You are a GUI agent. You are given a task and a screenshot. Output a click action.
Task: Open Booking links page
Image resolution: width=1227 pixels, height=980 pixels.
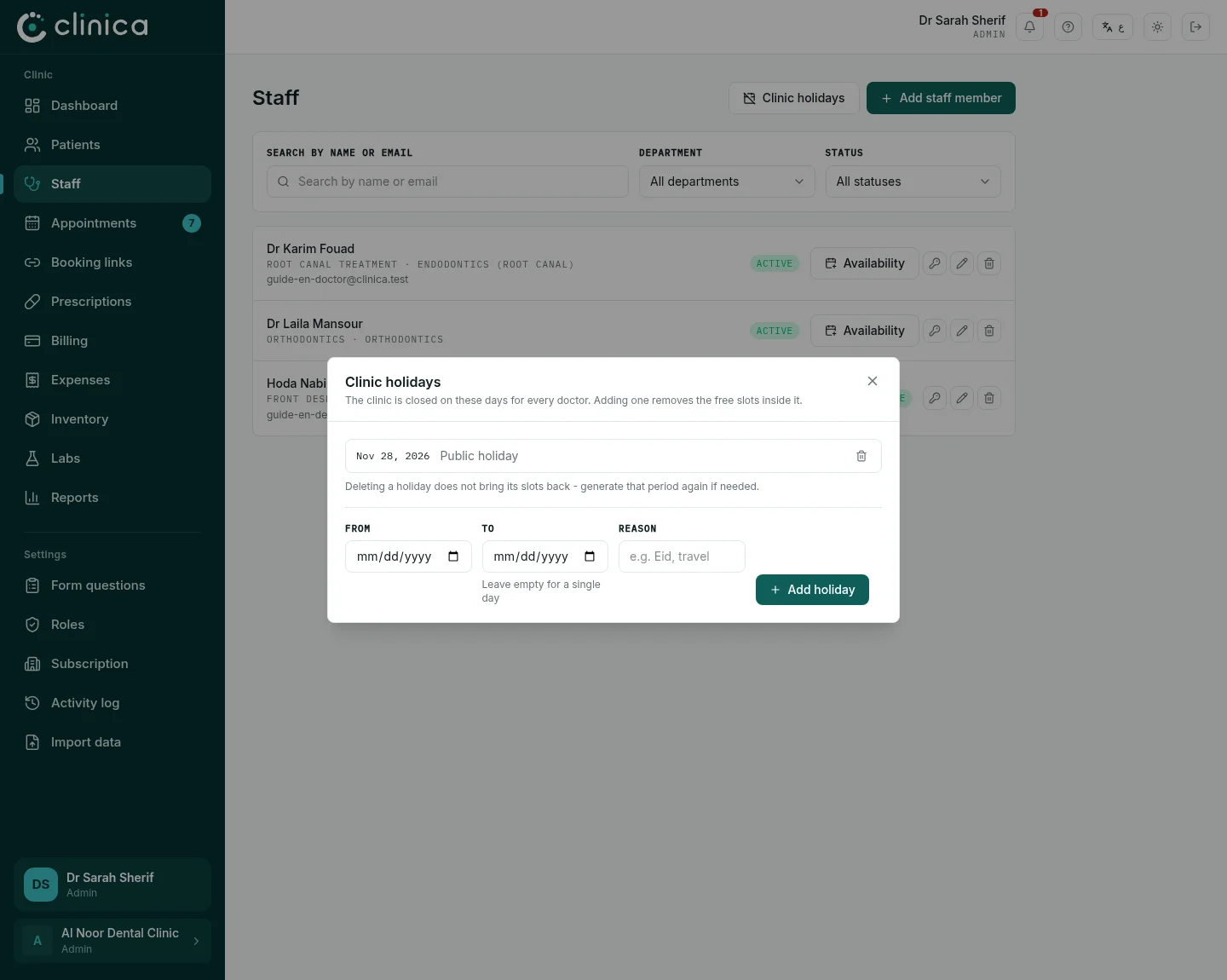point(112,262)
